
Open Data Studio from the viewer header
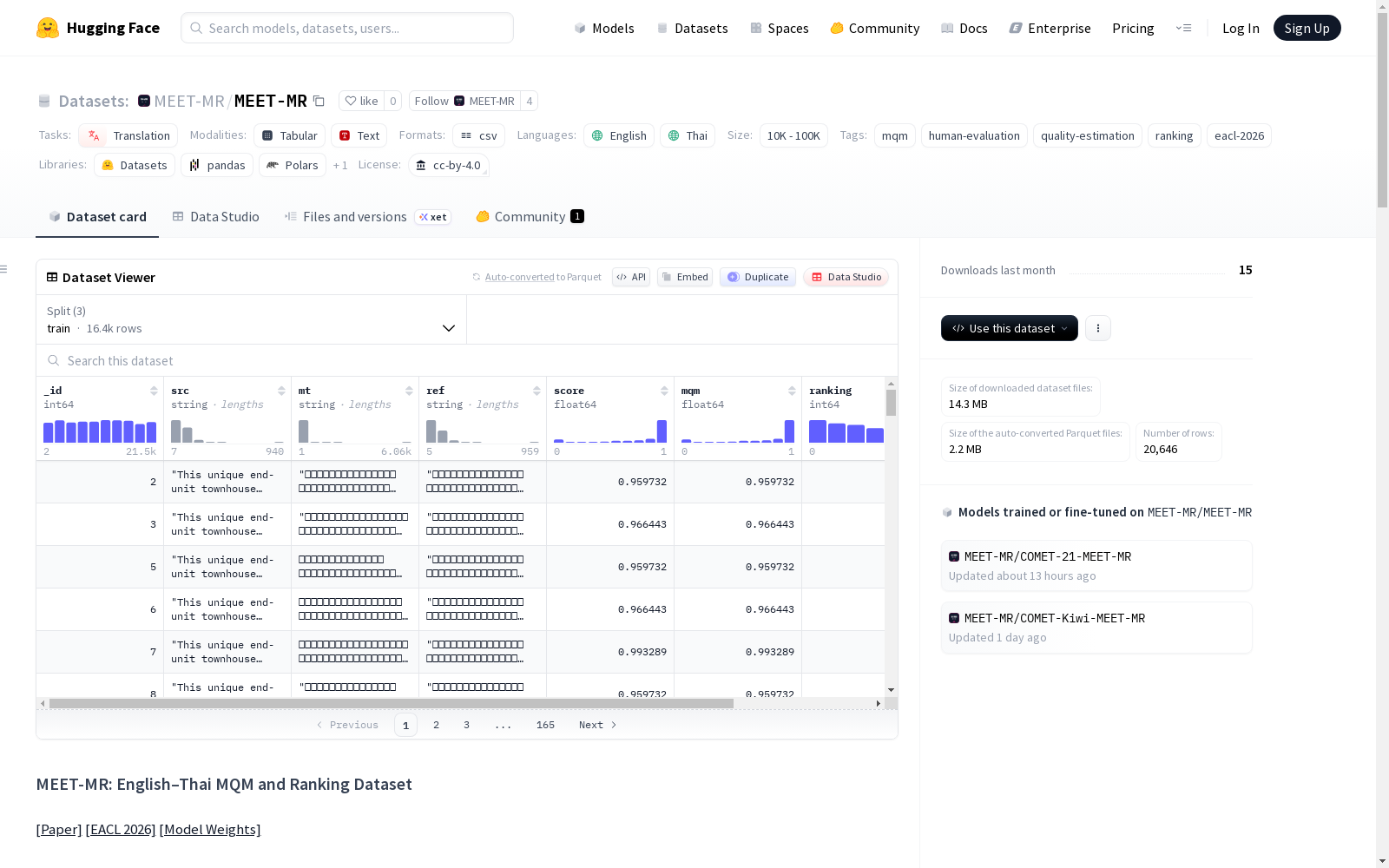[x=846, y=277]
